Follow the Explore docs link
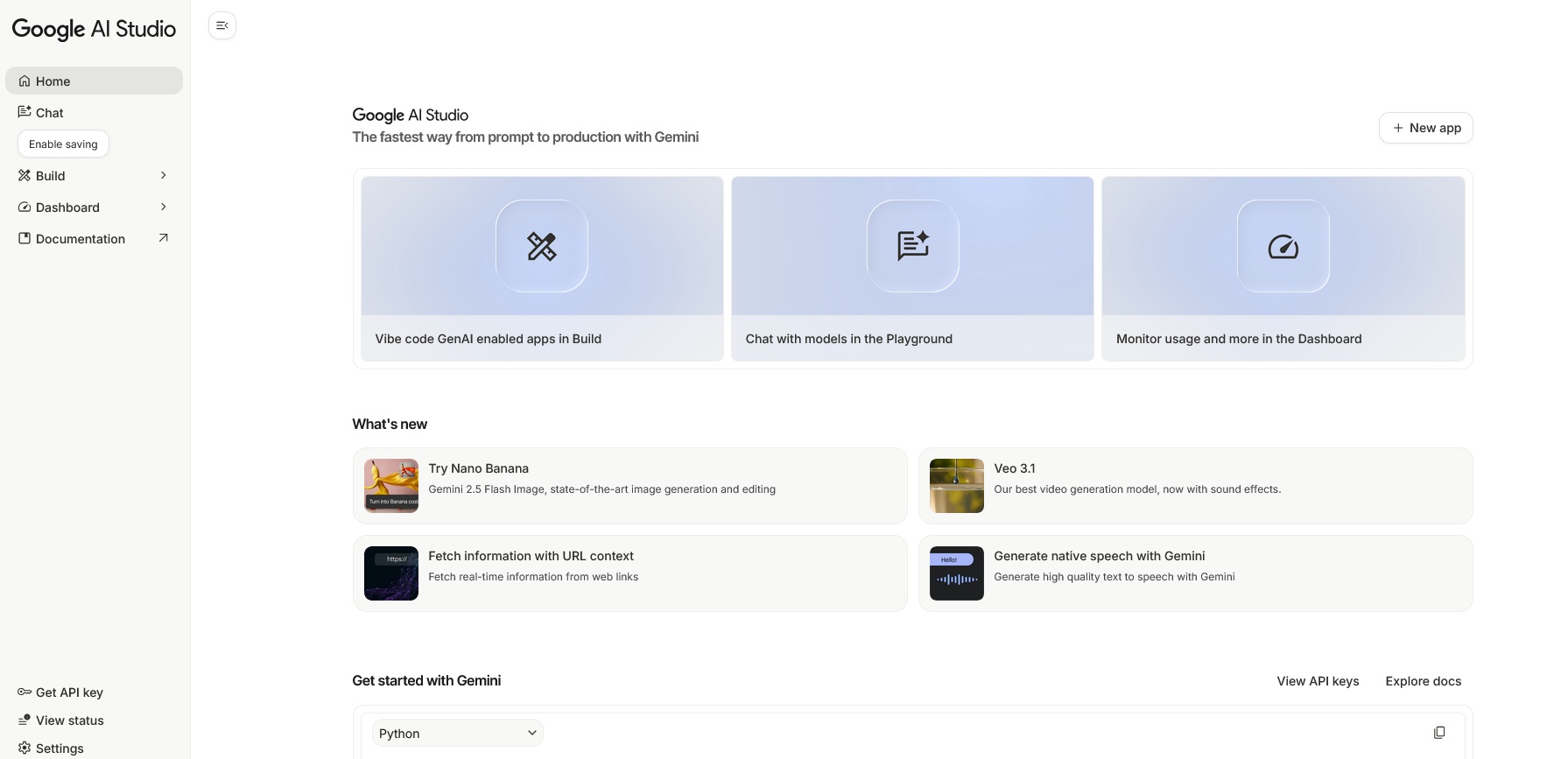The height and width of the screenshot is (759, 1568). pyautogui.click(x=1423, y=681)
